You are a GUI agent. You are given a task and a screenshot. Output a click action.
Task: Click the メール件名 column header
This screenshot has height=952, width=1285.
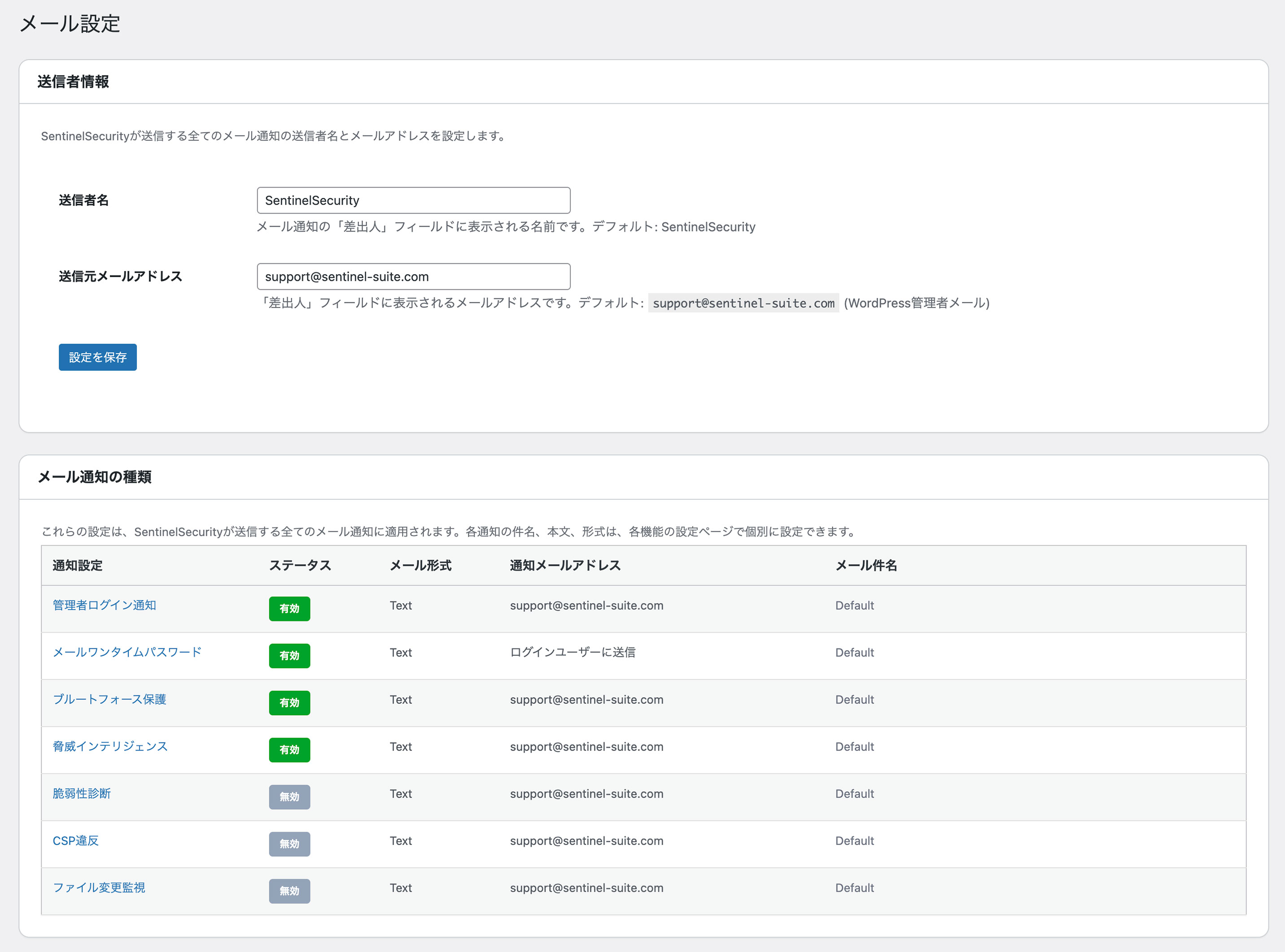point(866,565)
